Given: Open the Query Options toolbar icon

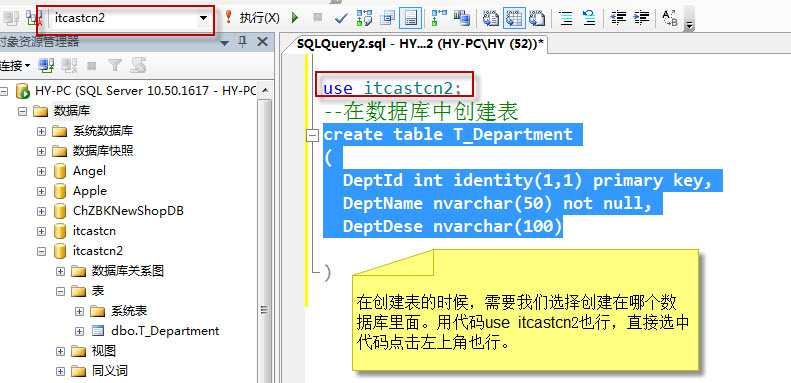Looking at the screenshot, I should (x=387, y=18).
